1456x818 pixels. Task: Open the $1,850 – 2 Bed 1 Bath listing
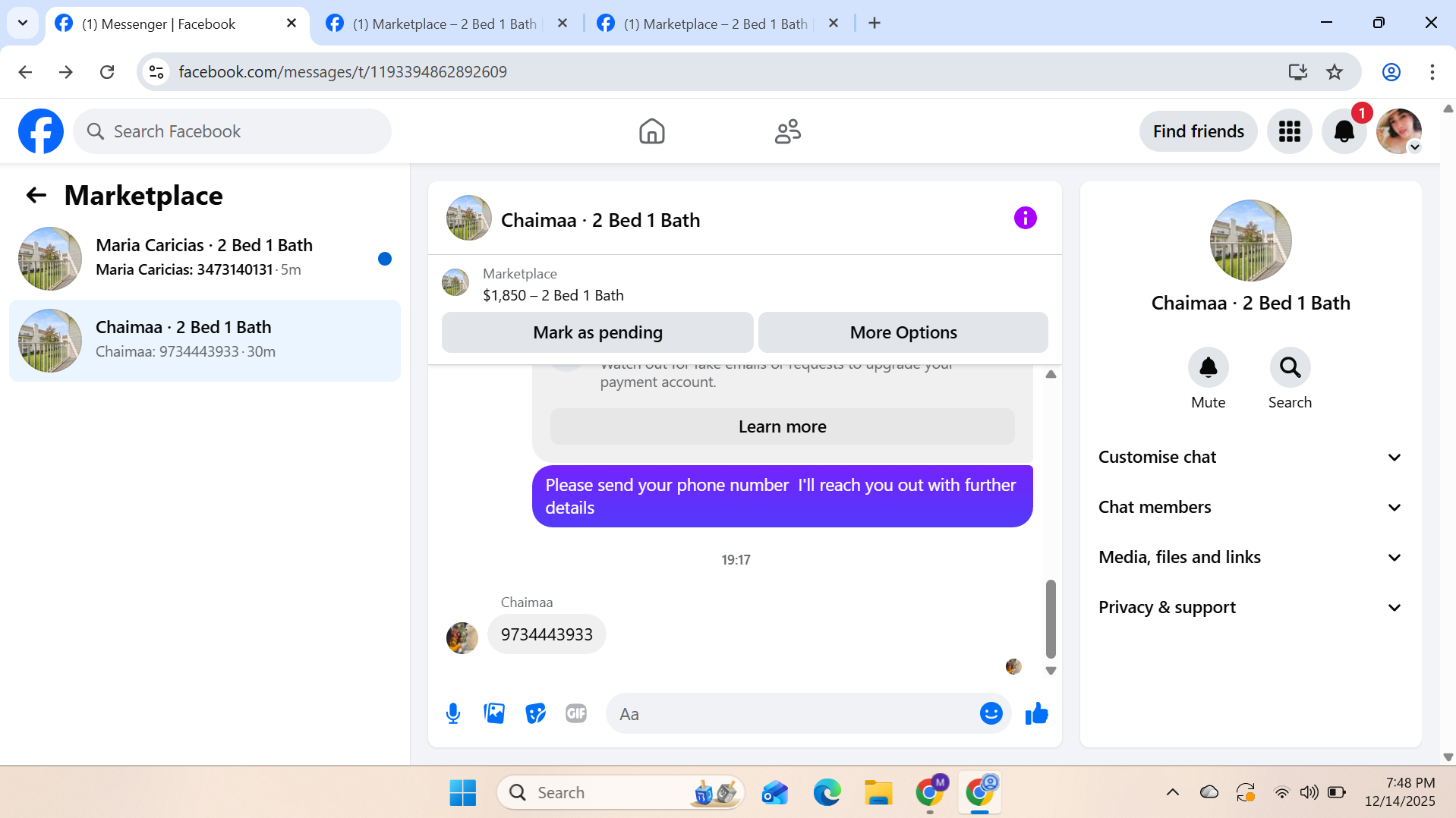coord(553,295)
